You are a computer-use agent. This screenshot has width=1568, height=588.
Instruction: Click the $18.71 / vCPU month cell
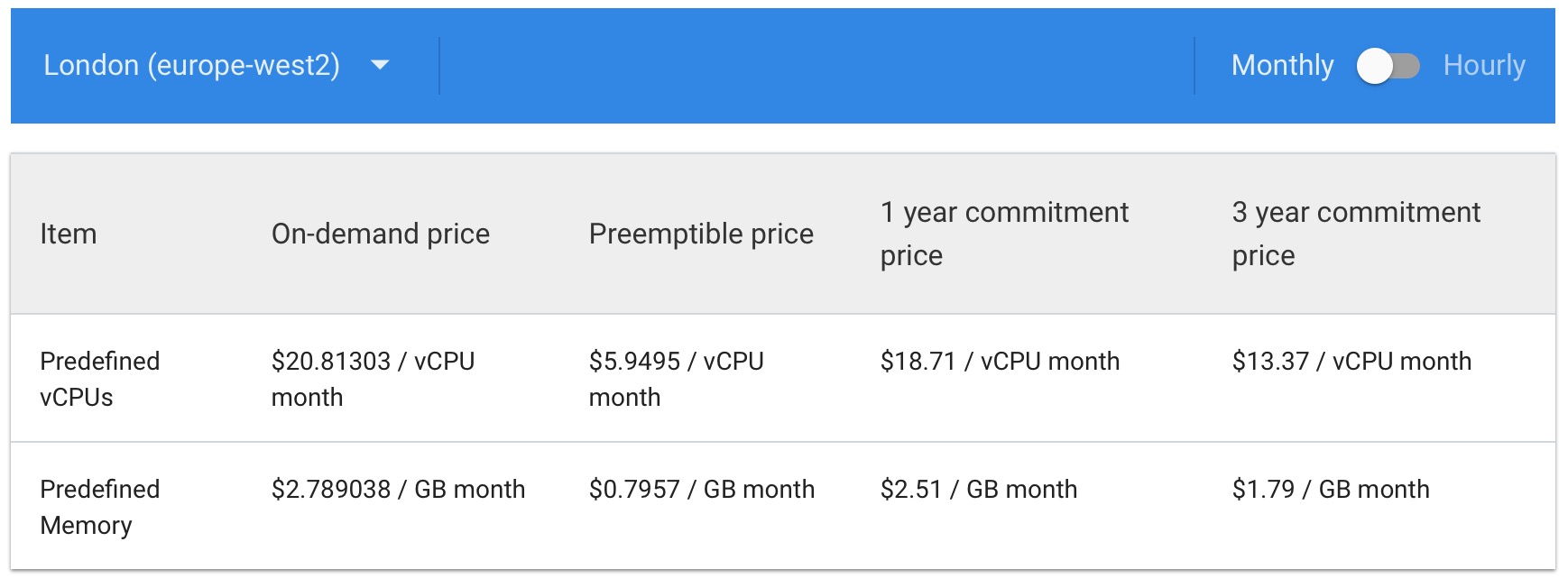click(999, 362)
